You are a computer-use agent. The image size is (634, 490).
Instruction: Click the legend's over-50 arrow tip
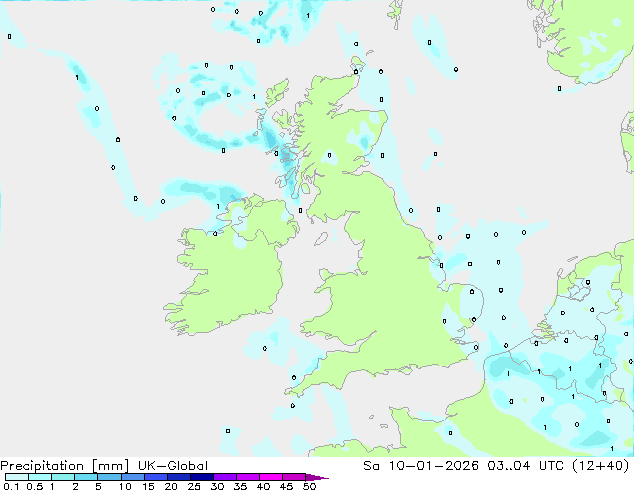coord(317,477)
